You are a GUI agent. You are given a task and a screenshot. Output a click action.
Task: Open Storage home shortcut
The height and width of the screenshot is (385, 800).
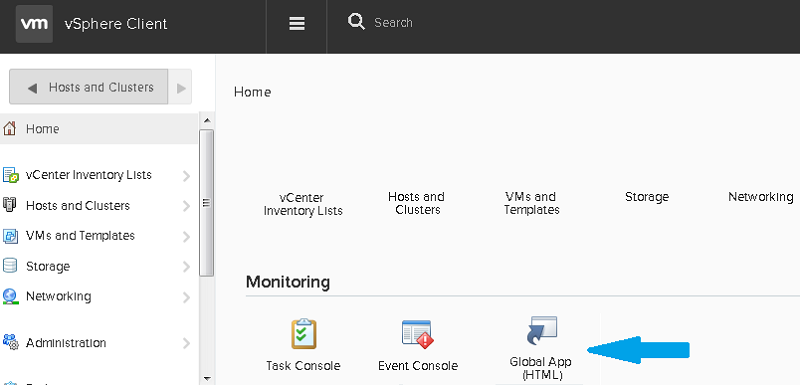coord(646,196)
